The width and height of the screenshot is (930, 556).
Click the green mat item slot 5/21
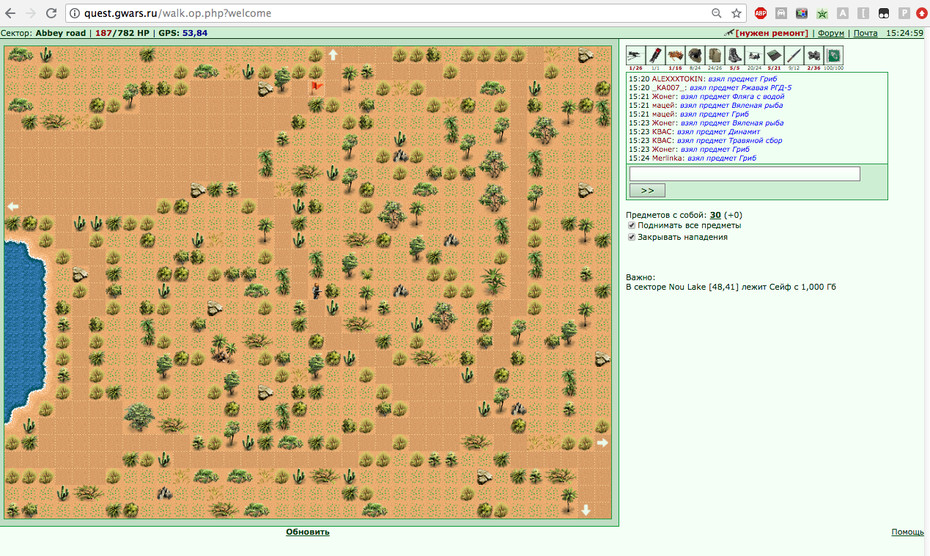[774, 56]
